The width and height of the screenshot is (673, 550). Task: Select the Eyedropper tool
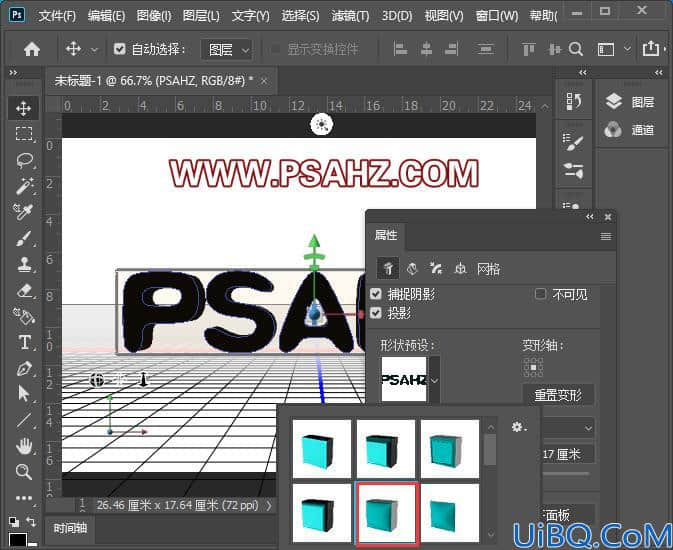tap(24, 211)
